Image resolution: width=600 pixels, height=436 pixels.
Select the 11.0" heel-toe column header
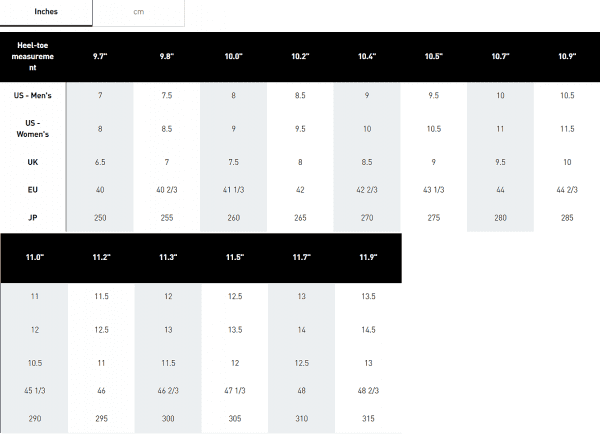(34, 258)
